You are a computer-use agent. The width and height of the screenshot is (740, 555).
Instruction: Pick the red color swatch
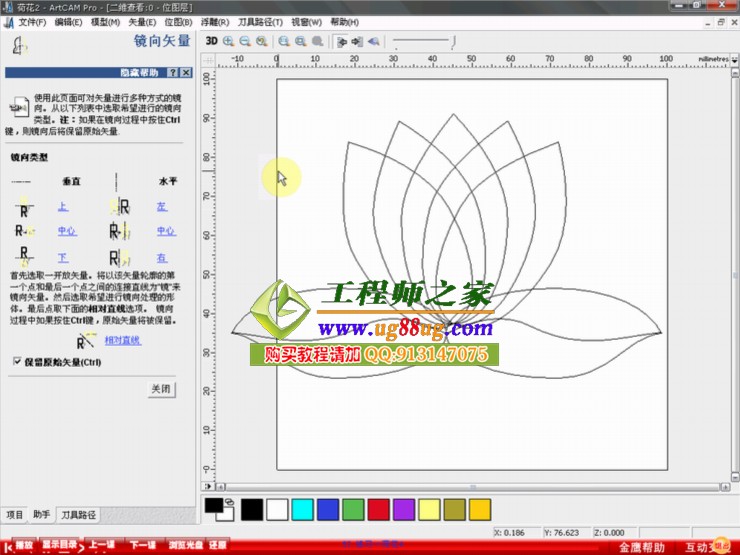(x=378, y=509)
